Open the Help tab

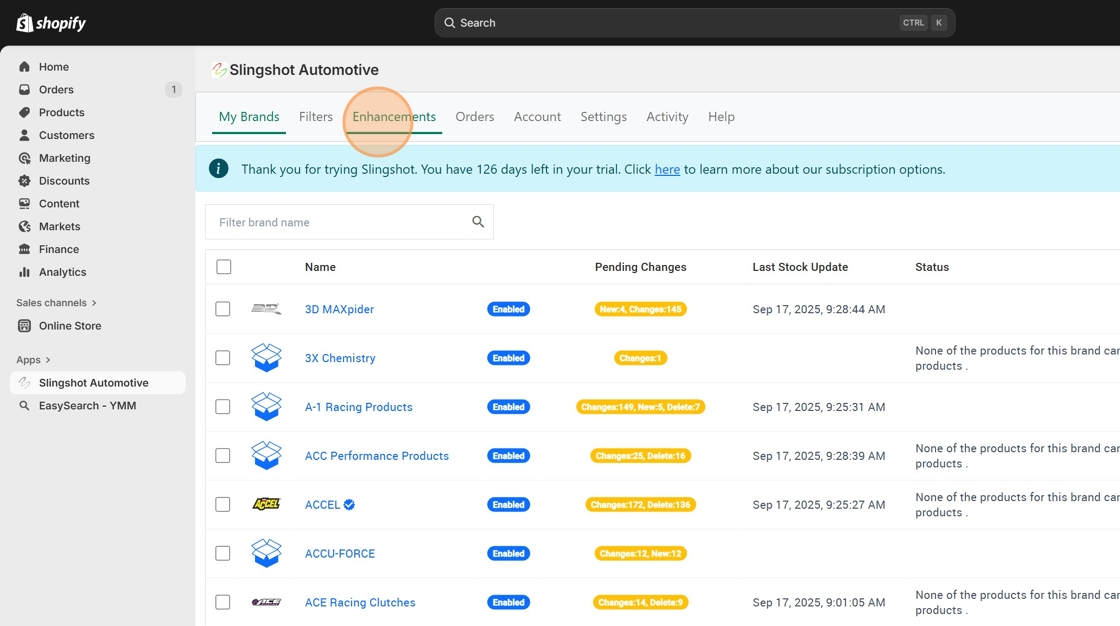(x=721, y=116)
